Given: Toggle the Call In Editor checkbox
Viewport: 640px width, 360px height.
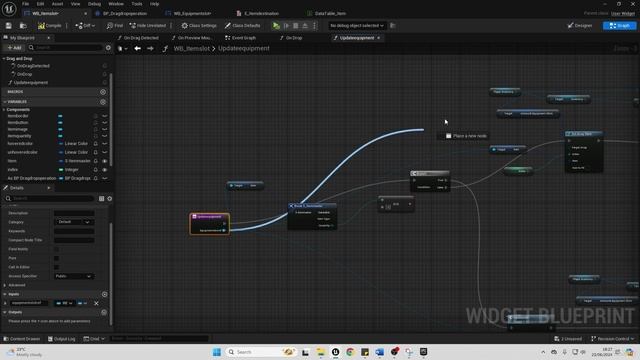Looking at the screenshot, I should point(56,267).
